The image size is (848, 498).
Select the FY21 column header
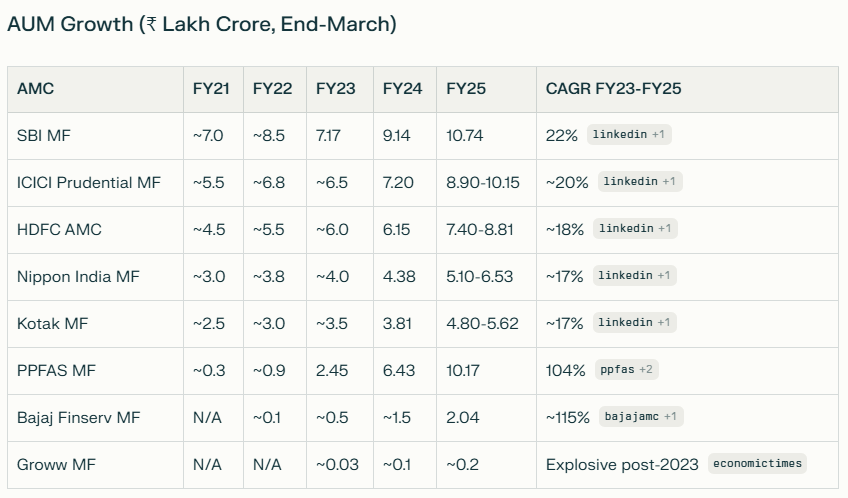(211, 89)
